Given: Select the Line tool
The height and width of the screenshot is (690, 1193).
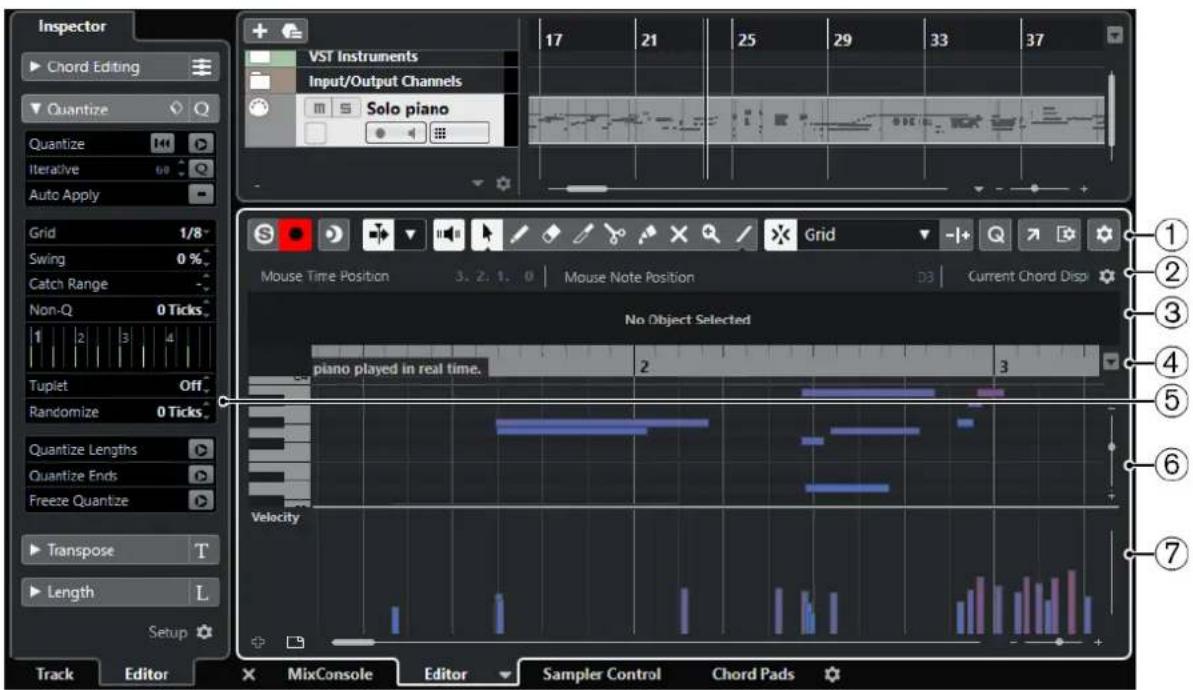Looking at the screenshot, I should (x=743, y=234).
